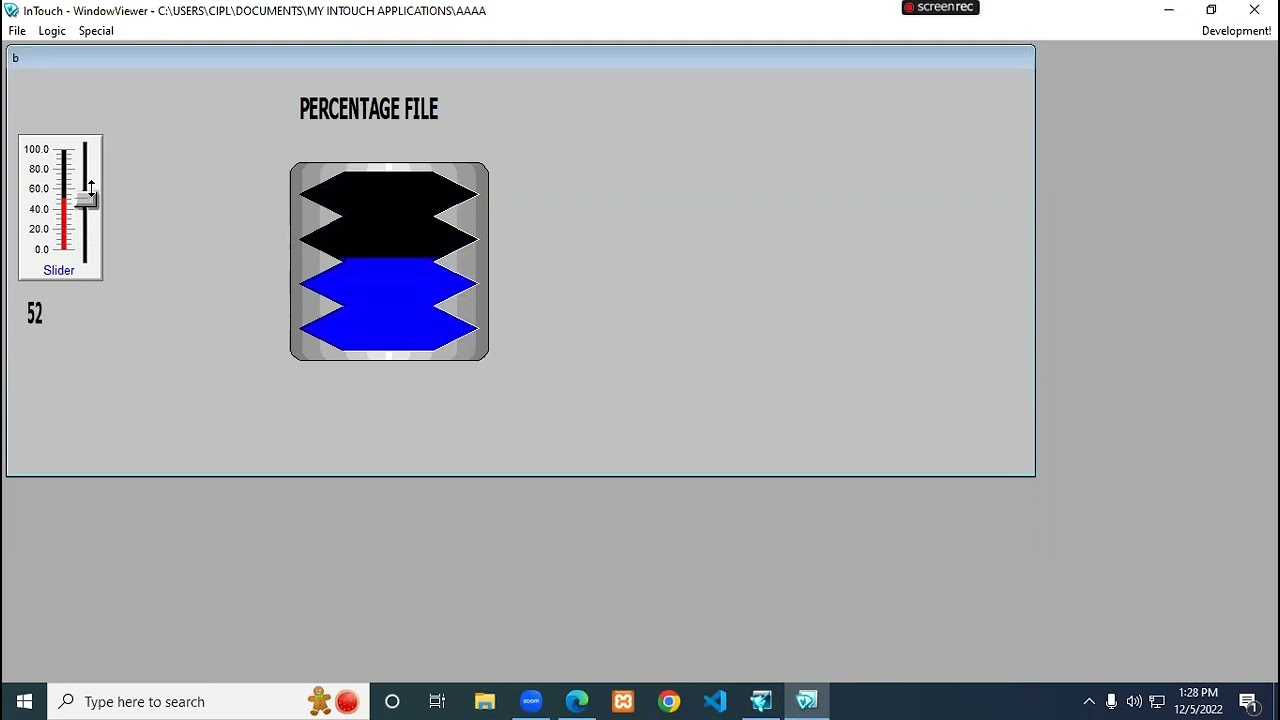The height and width of the screenshot is (720, 1280).
Task: Open the volume control tray icon
Action: [1134, 701]
